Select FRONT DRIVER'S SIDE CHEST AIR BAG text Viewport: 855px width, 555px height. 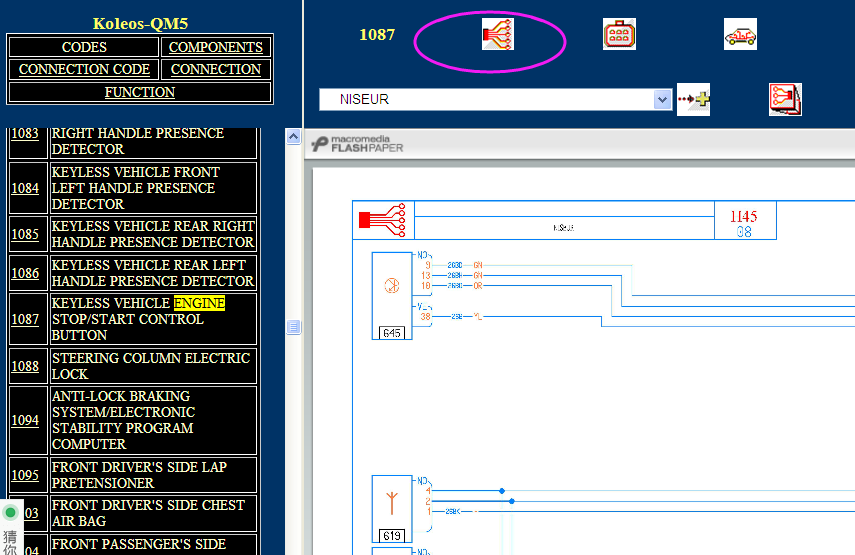coord(148,513)
